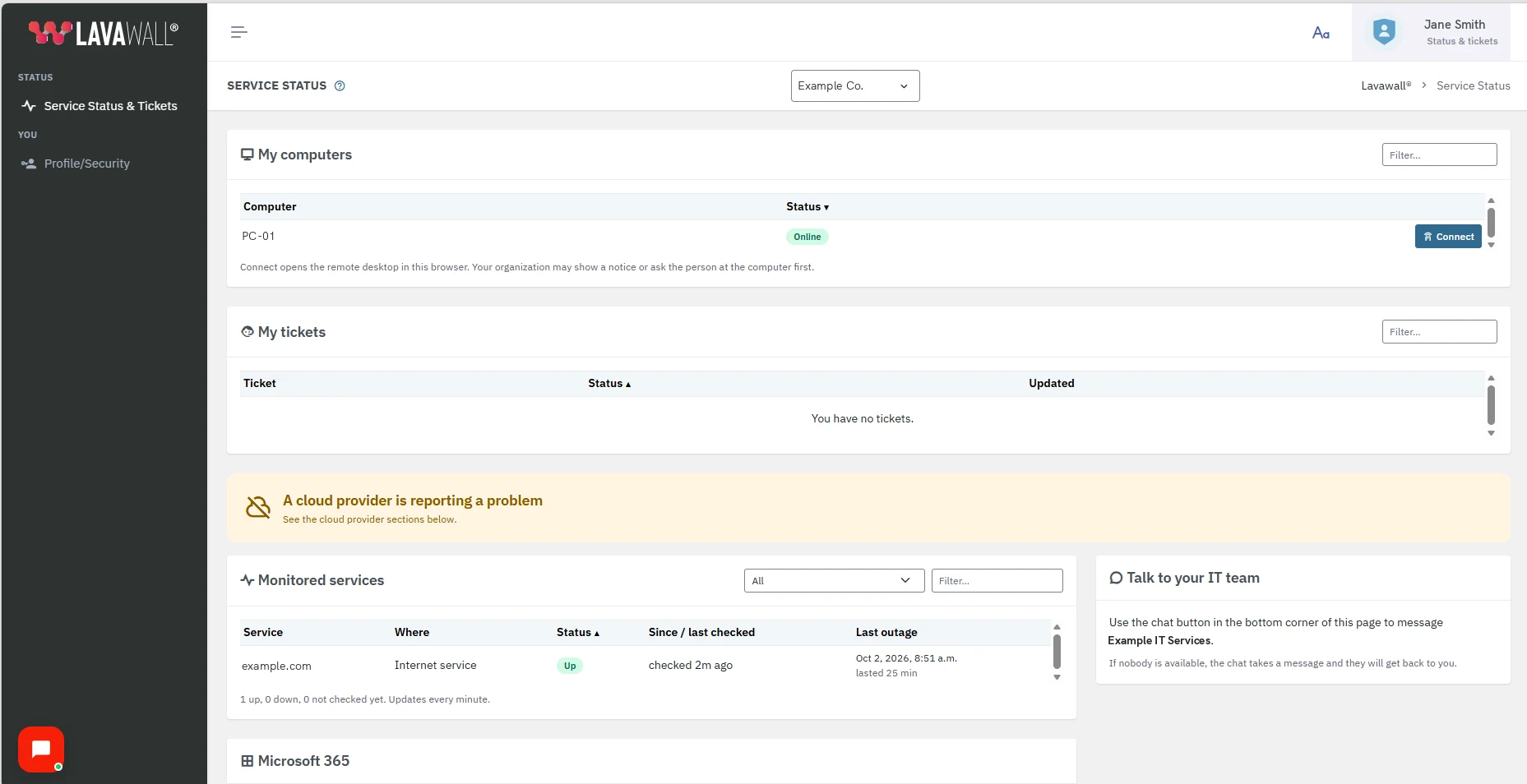
Task: Sort monitored services by Status column
Action: click(x=578, y=632)
